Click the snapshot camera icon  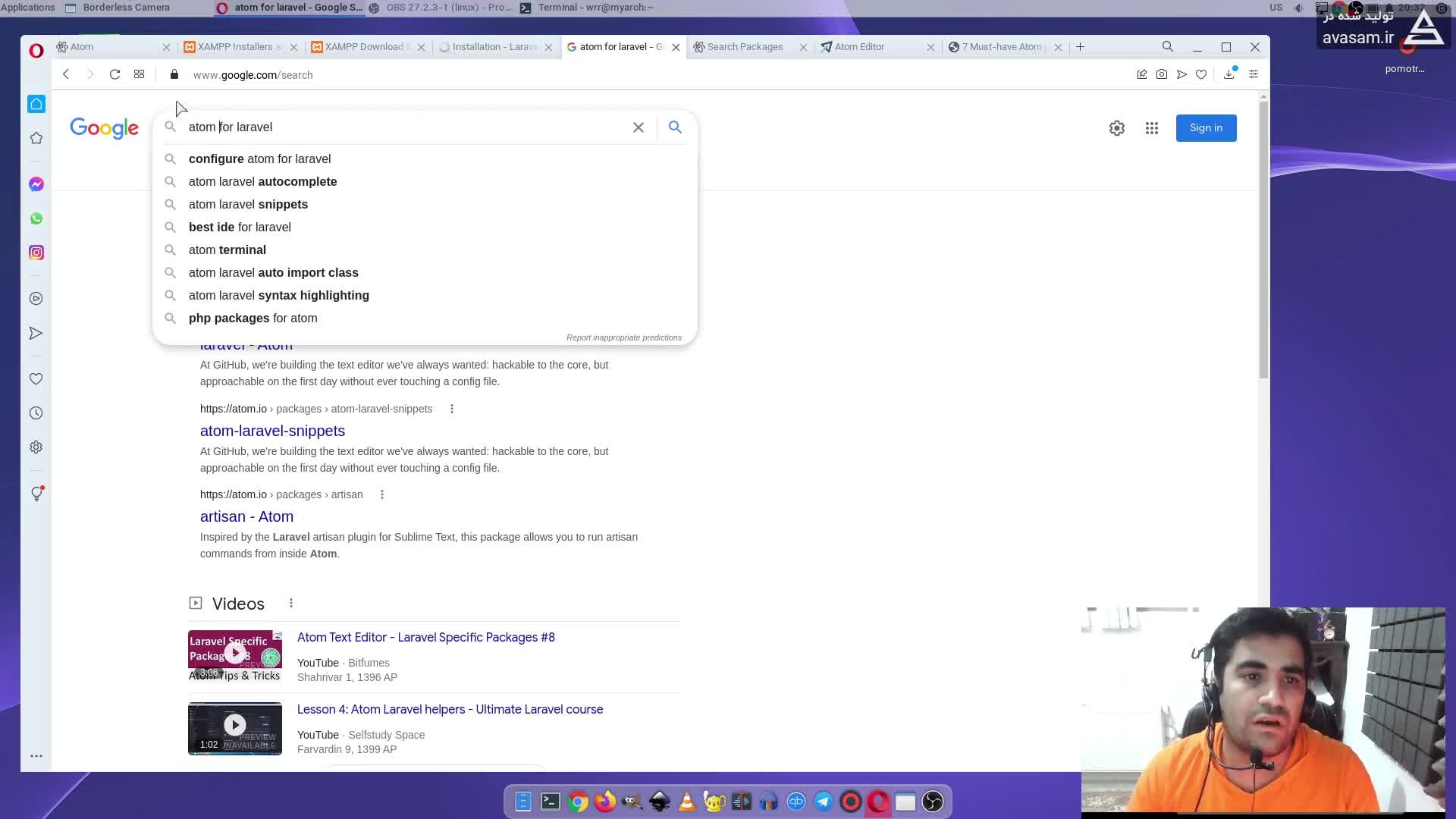[x=1162, y=74]
